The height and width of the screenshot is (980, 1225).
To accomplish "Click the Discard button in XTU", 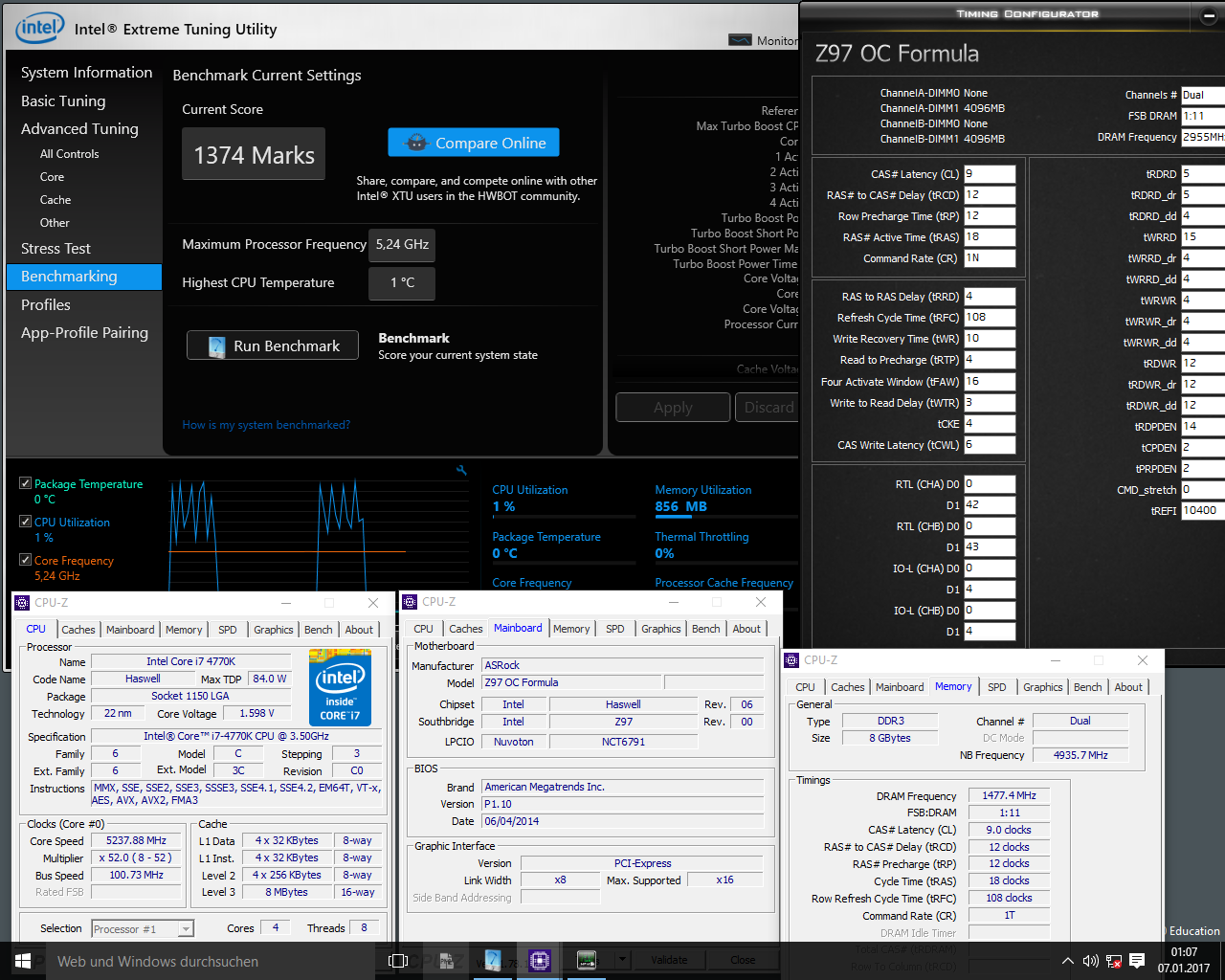I will tap(768, 407).
